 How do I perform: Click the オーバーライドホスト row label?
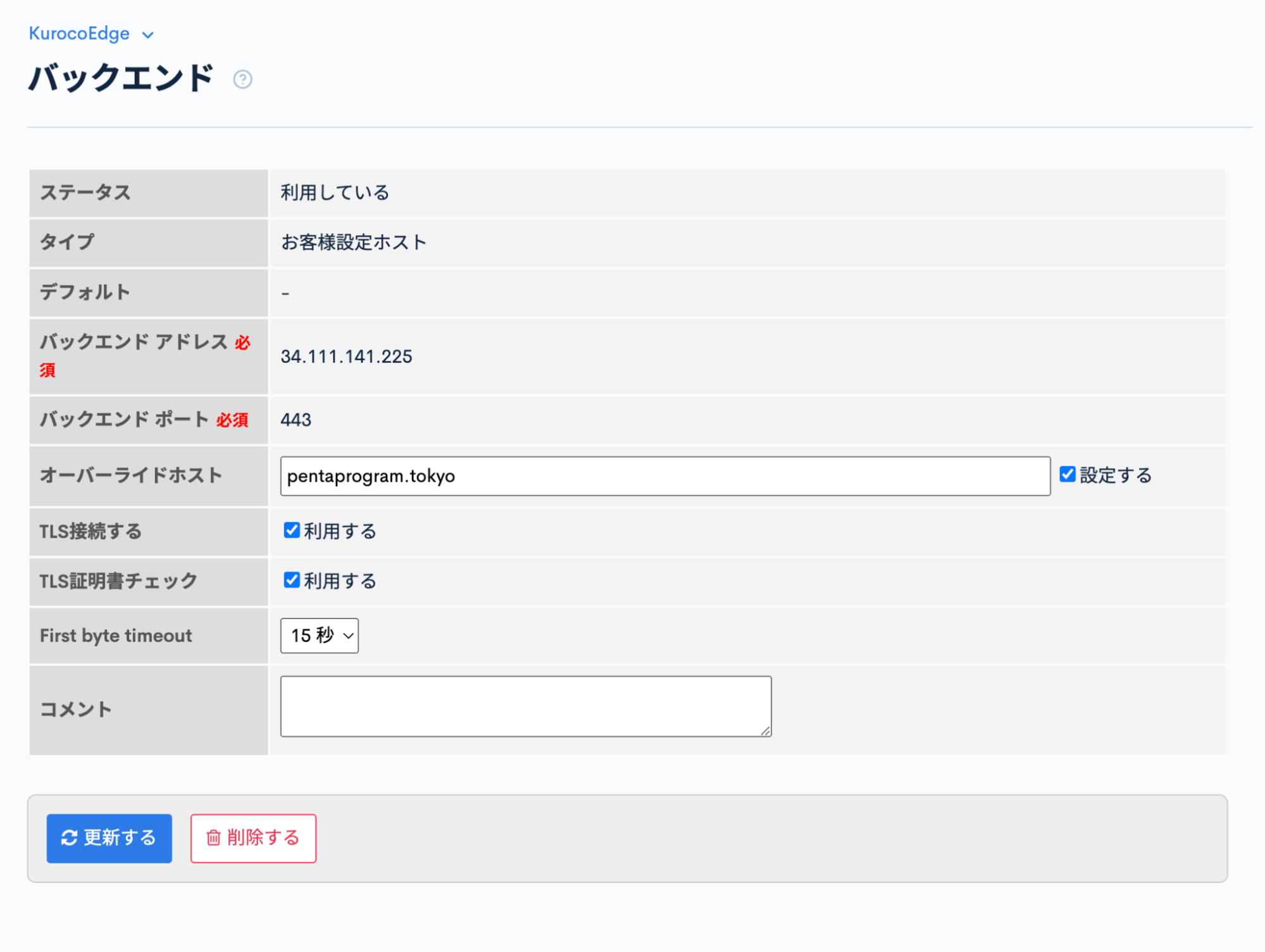tap(131, 475)
